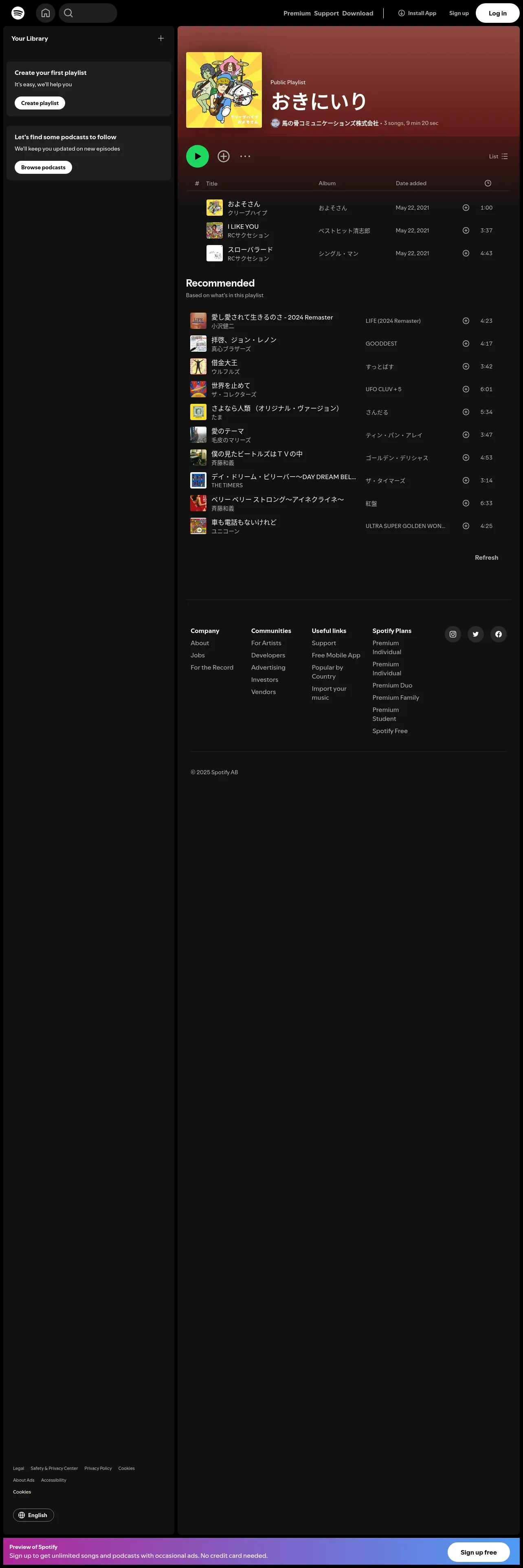Open Jobs footer link
The height and width of the screenshot is (1568, 523).
click(197, 655)
